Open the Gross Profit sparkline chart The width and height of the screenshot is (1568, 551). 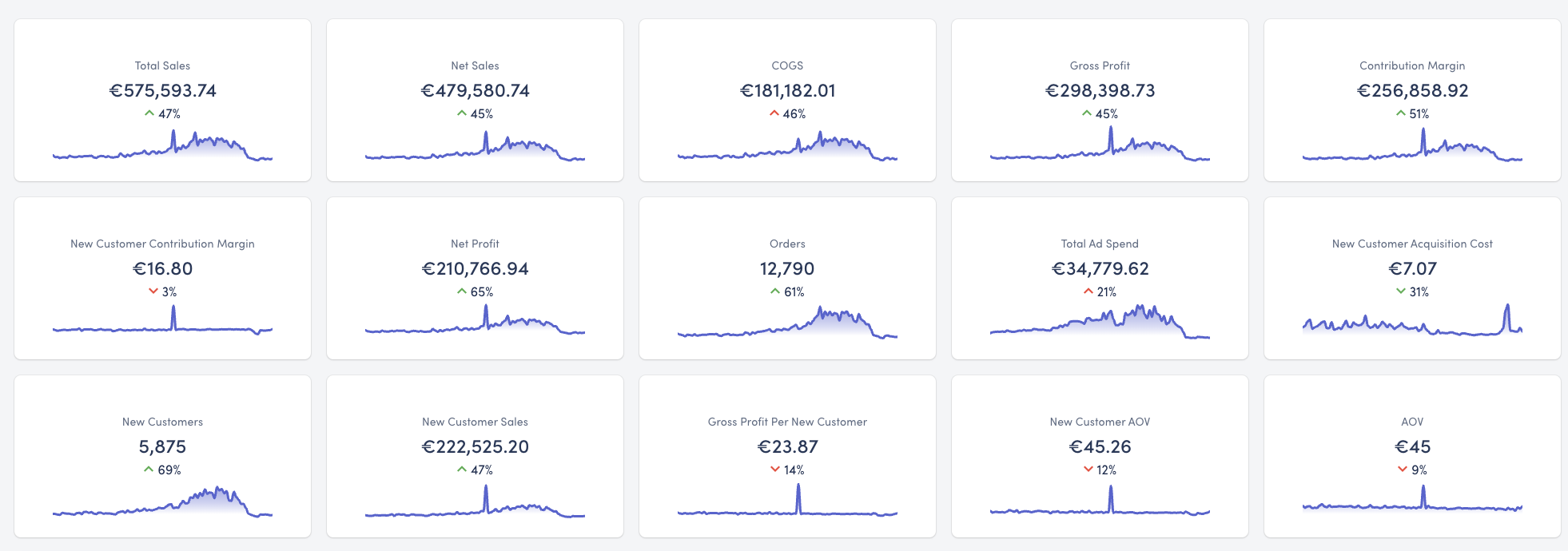tap(1100, 148)
